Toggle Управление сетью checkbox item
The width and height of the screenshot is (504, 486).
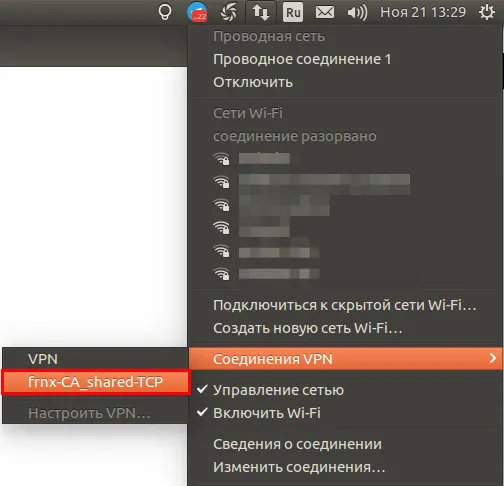point(345,390)
